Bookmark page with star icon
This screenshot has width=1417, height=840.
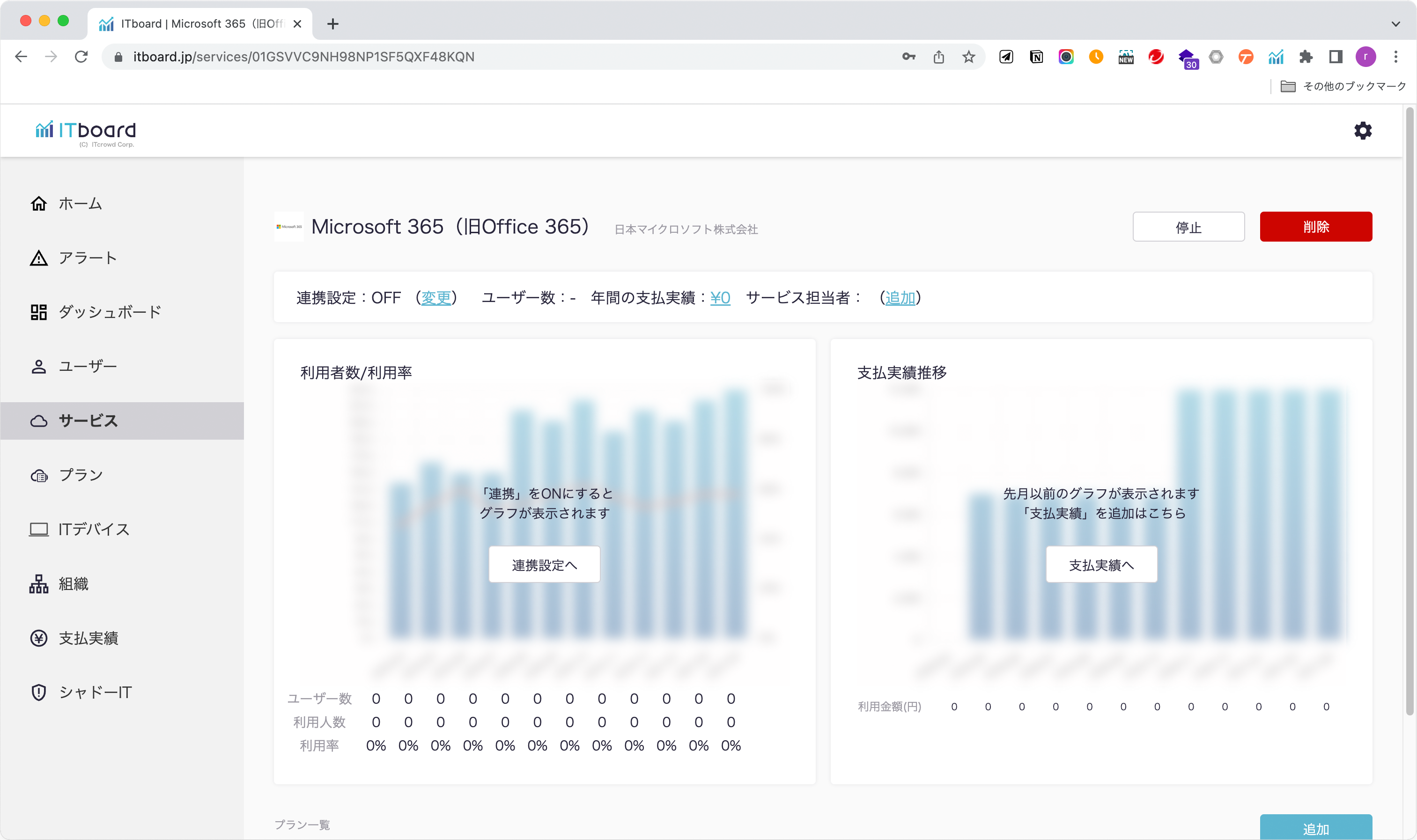969,57
